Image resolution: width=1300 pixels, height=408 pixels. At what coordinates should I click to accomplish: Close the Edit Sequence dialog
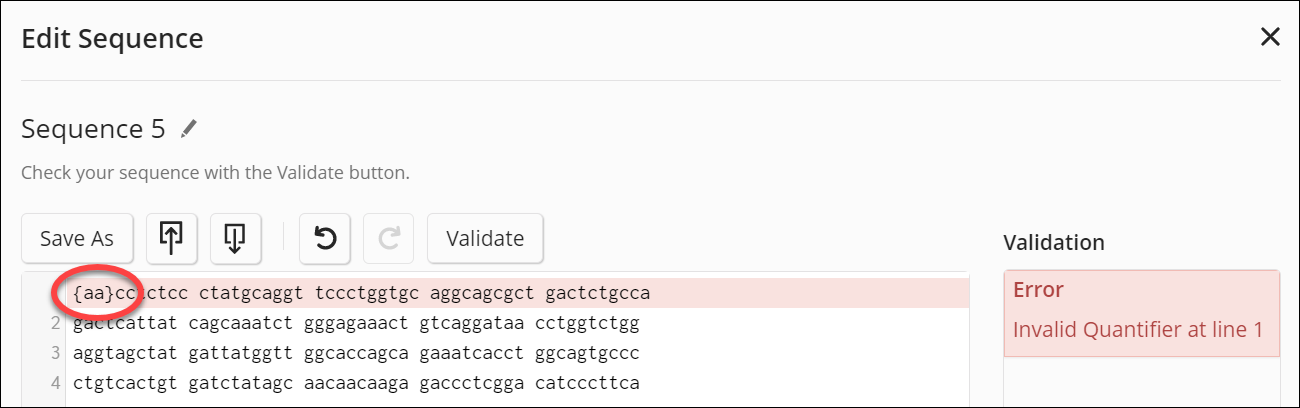1270,38
